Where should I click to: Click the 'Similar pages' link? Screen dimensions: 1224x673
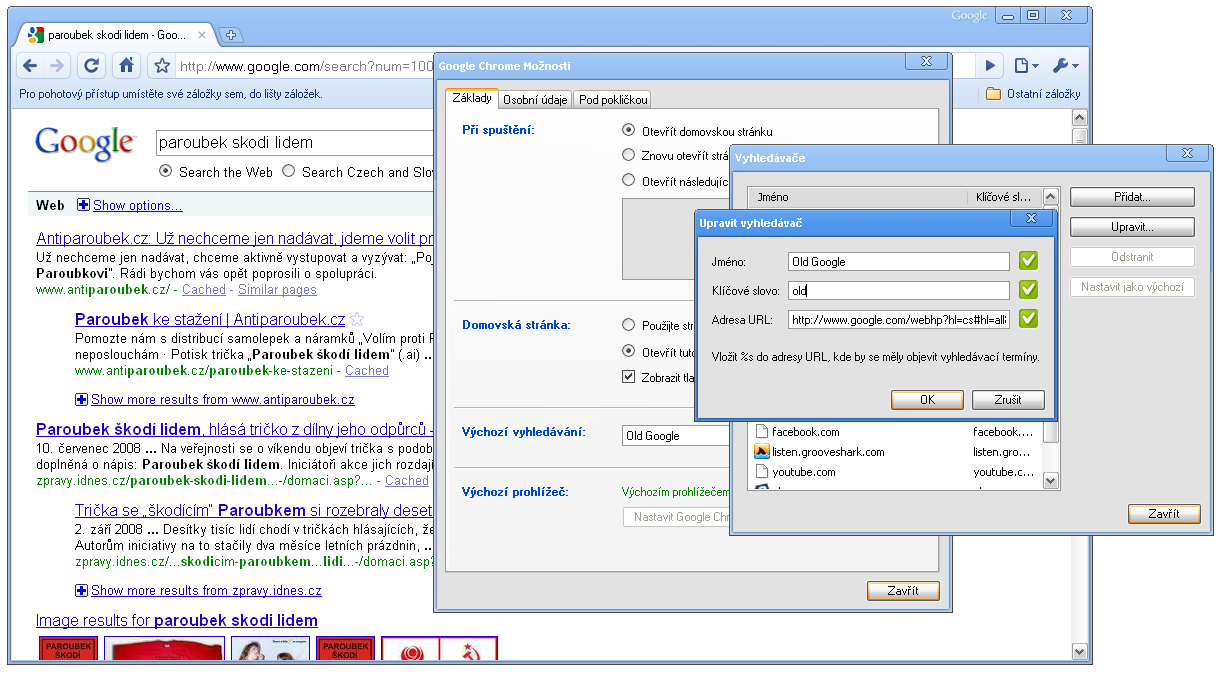(277, 290)
